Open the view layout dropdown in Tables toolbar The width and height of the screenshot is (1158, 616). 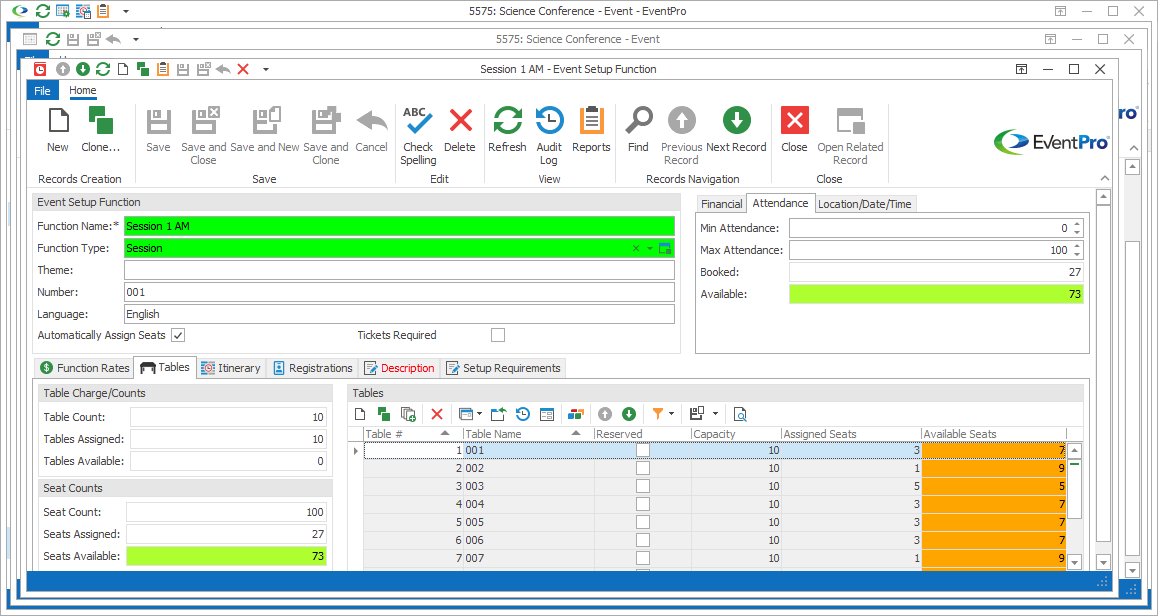479,414
